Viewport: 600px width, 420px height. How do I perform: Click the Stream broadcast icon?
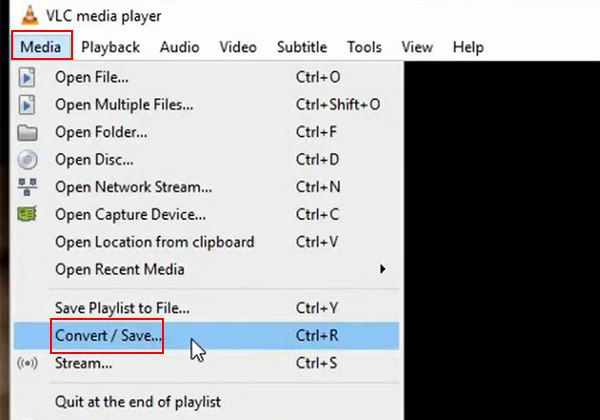click(27, 363)
